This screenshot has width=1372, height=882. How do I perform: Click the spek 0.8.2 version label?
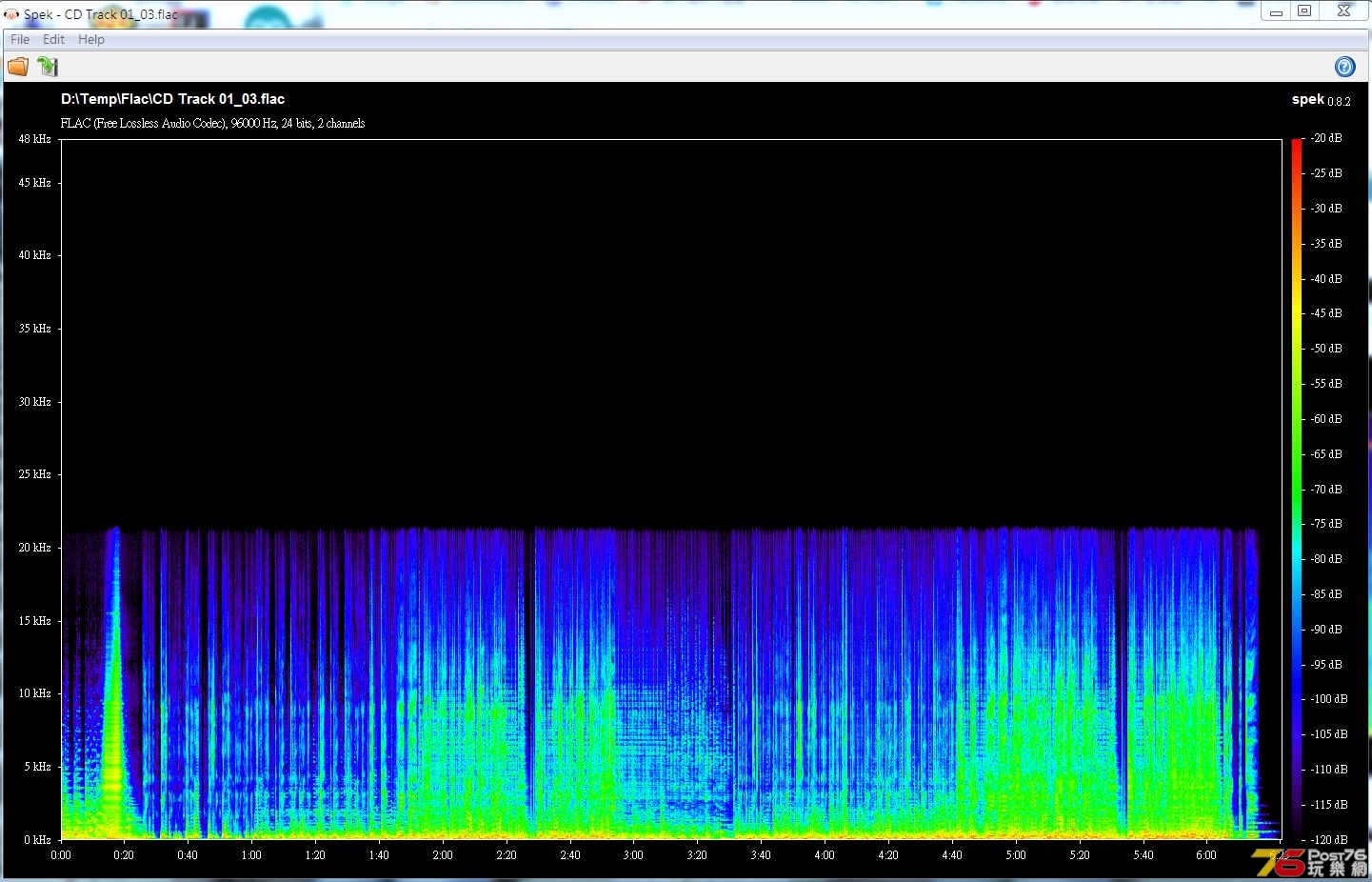pyautogui.click(x=1321, y=99)
